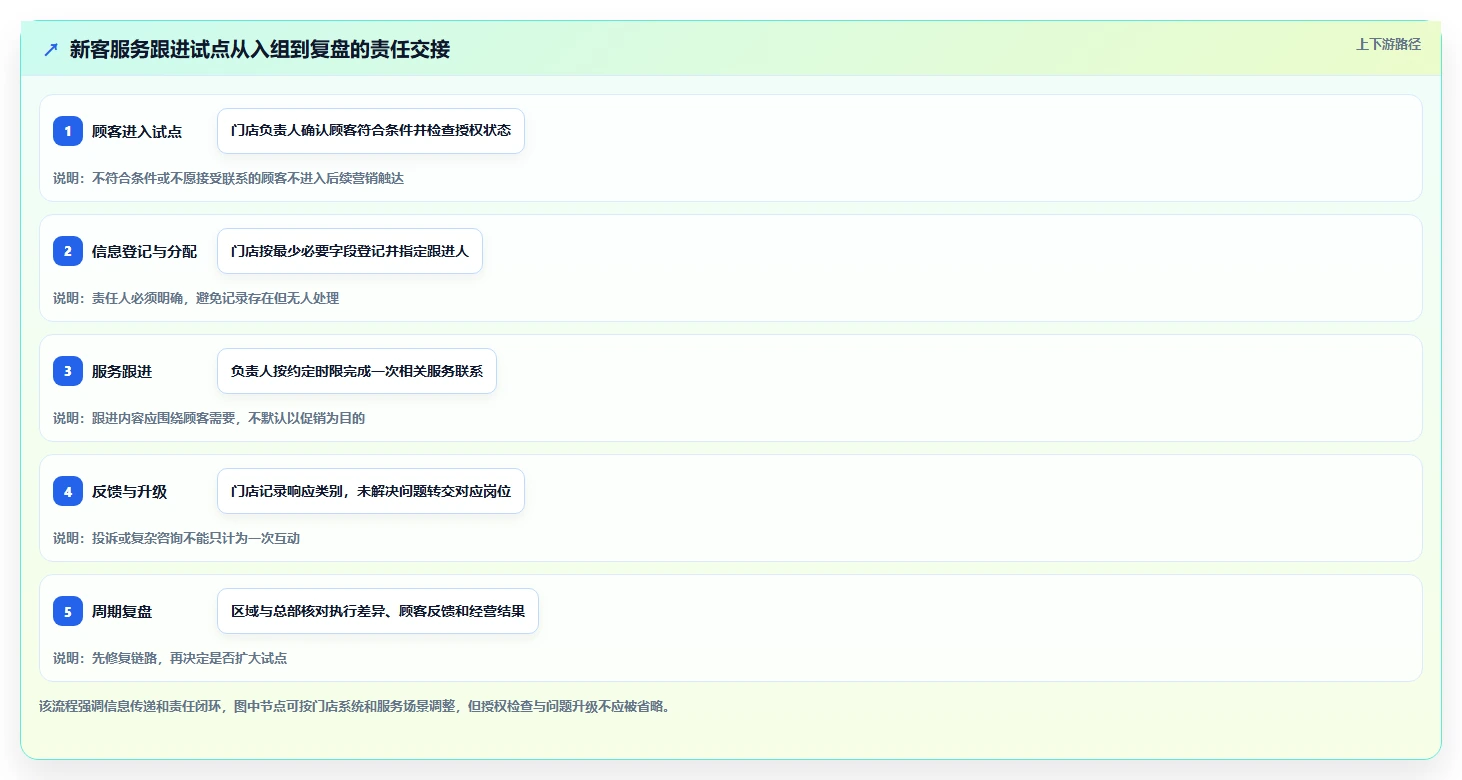Click step number badge 2
The image size is (1462, 780).
[68, 251]
